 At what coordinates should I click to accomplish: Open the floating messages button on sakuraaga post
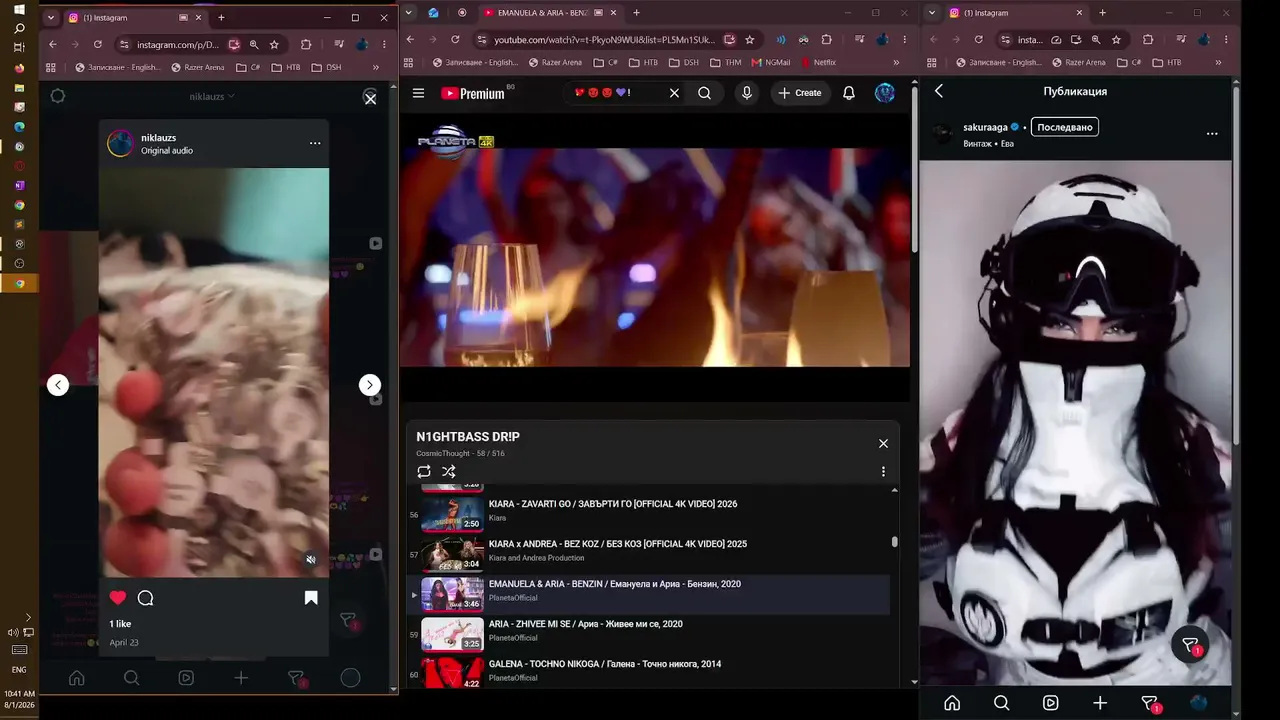click(x=1190, y=645)
